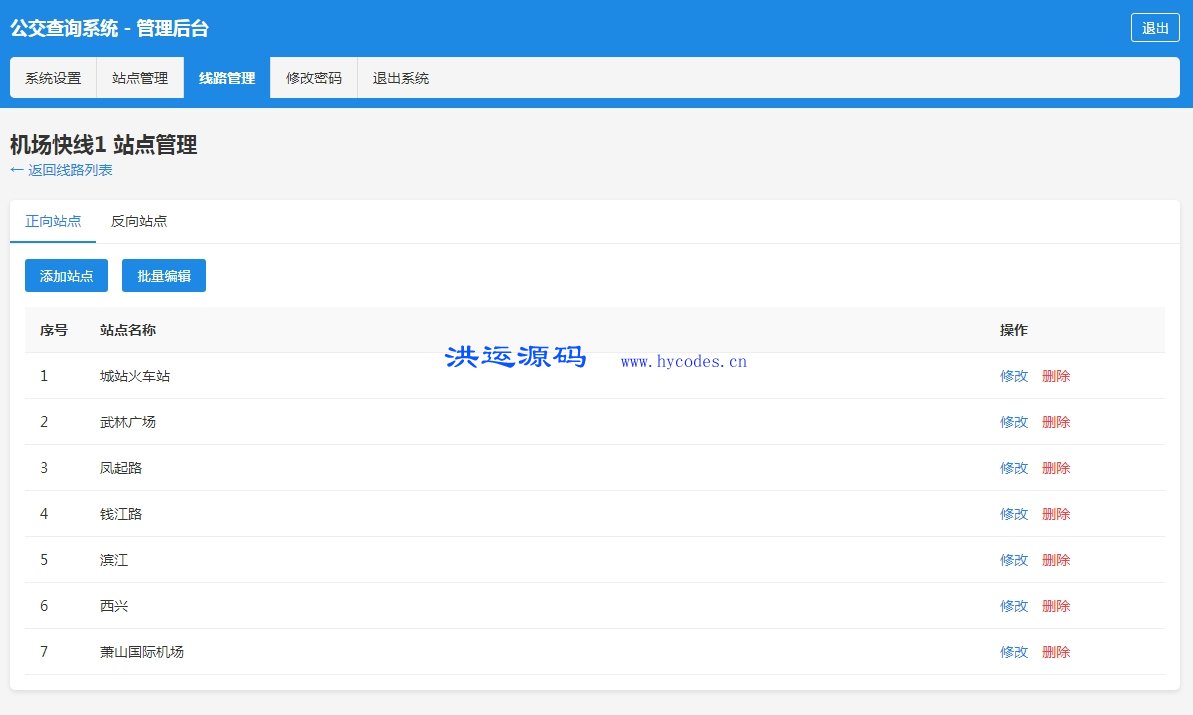
Task: Modify station 武林广场
Action: [x=1013, y=422]
